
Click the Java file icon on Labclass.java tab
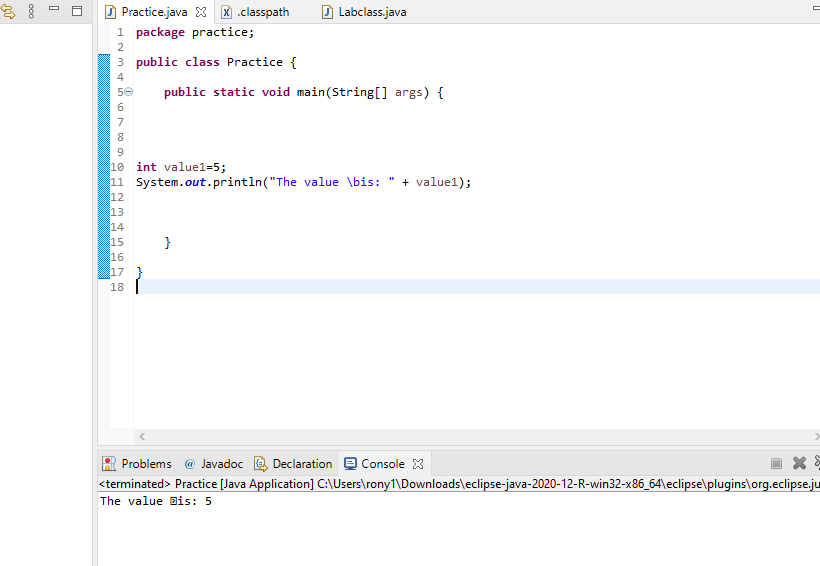tap(327, 12)
